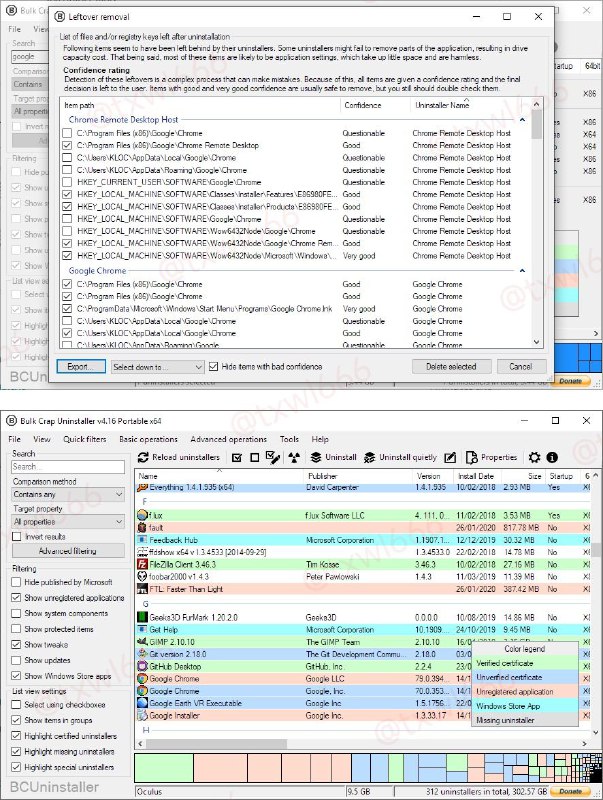Click the GitHub Desktop icon in list
Viewport: 603px width, 800px height.
pyautogui.click(x=142, y=666)
